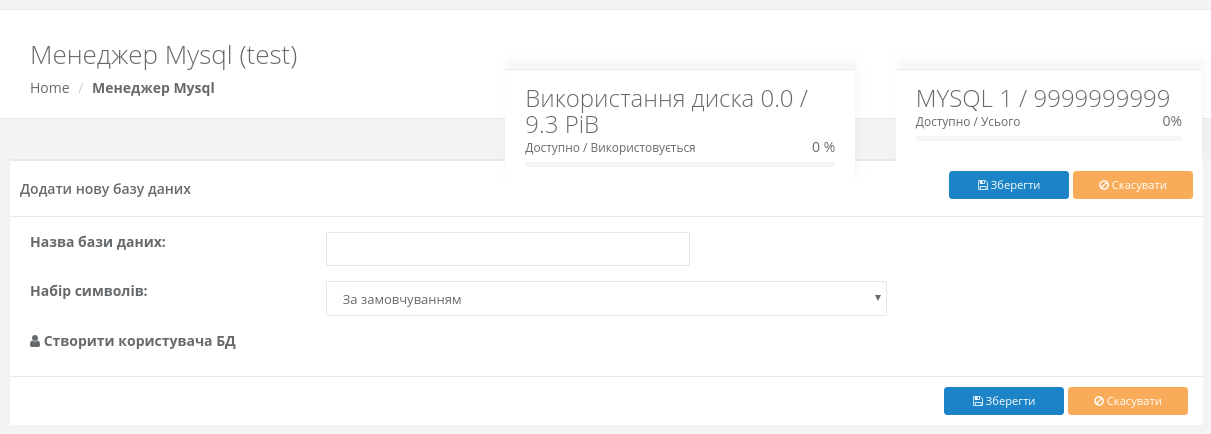Click the Менеджер Mysql (test) page title
This screenshot has height=434, width=1211.
[x=164, y=55]
